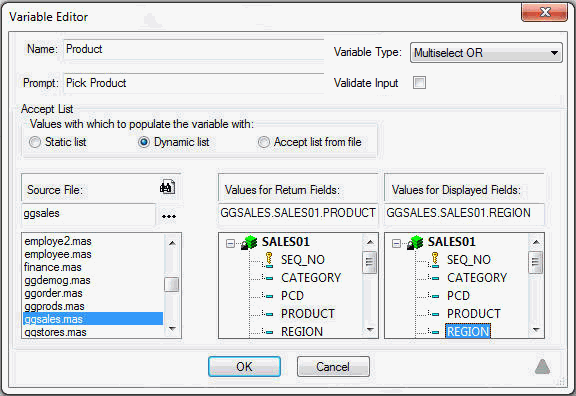Click the binoculars search icon beside Source File
The height and width of the screenshot is (396, 576).
(x=168, y=187)
